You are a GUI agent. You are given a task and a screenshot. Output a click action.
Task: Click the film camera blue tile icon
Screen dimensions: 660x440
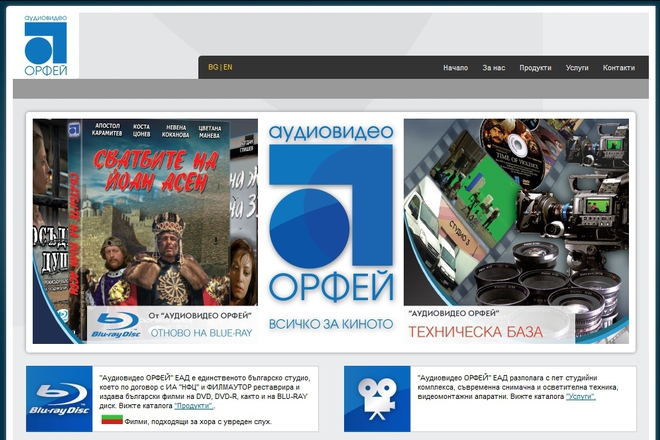click(377, 399)
